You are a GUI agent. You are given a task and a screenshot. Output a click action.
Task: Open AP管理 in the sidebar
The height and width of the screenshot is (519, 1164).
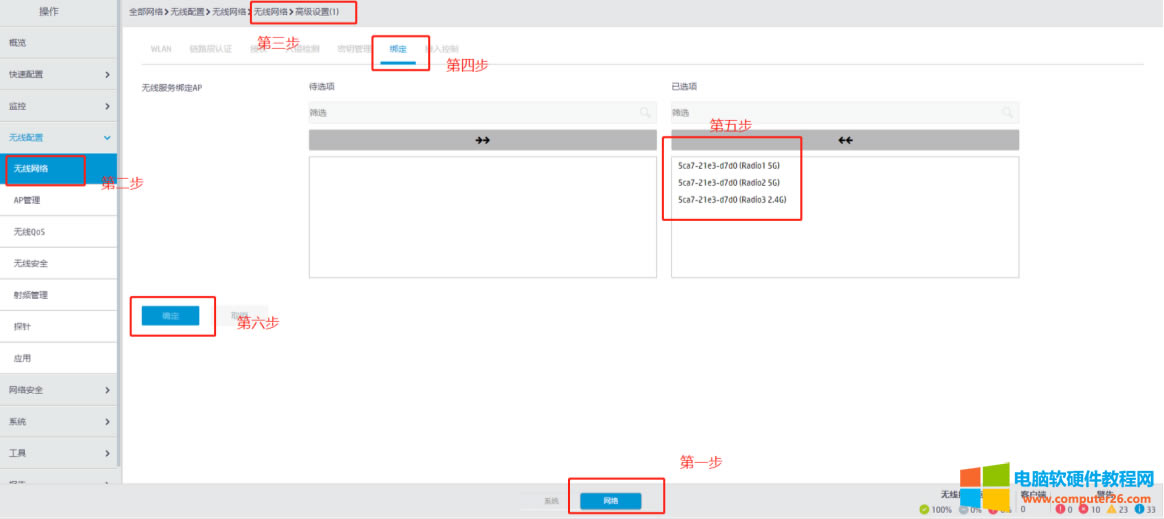click(58, 200)
